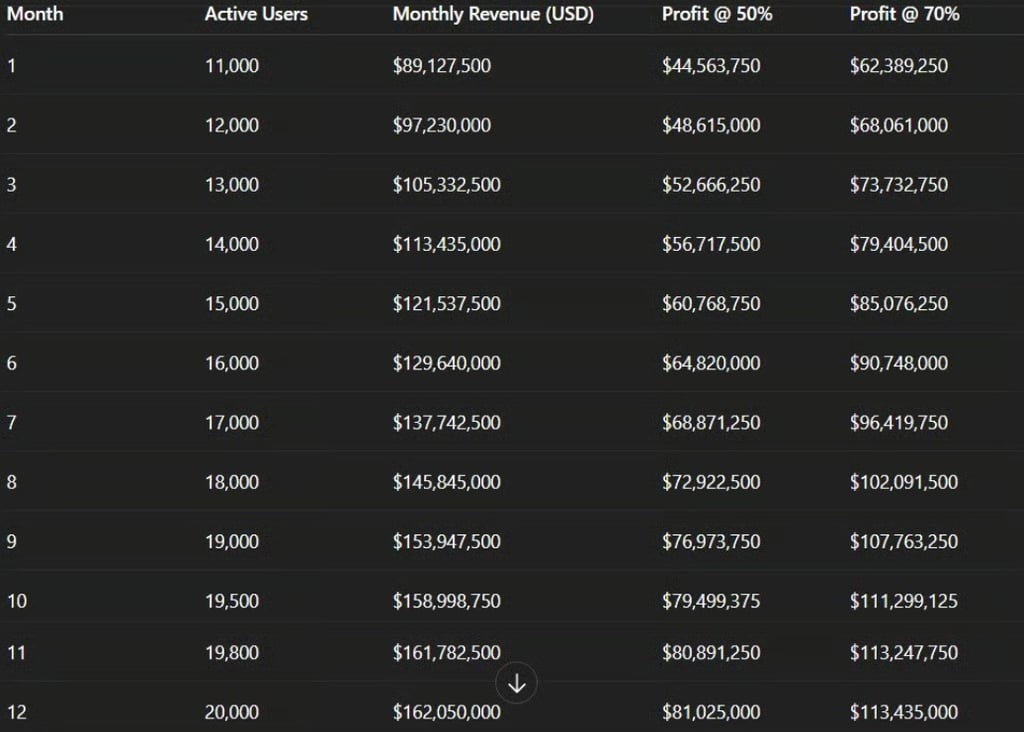This screenshot has width=1024, height=732.
Task: Click the Profit @ 70% header
Action: (x=904, y=15)
